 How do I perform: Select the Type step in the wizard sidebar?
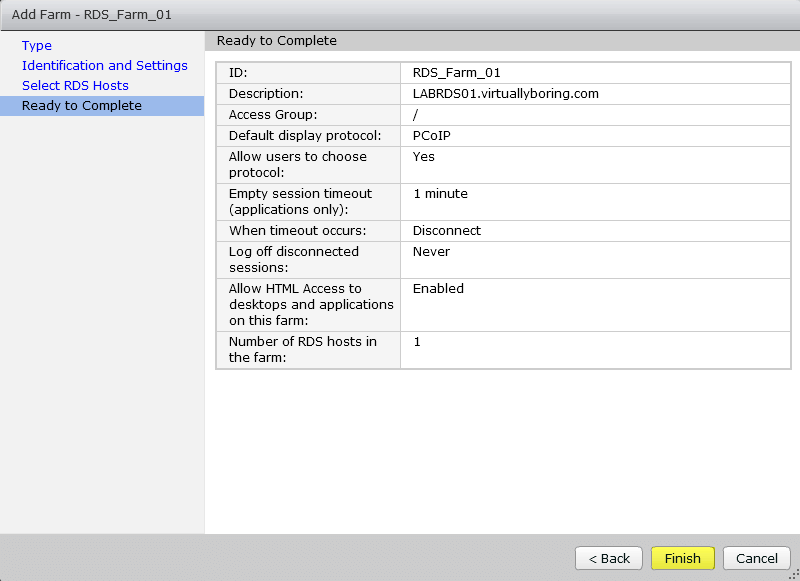coord(36,45)
